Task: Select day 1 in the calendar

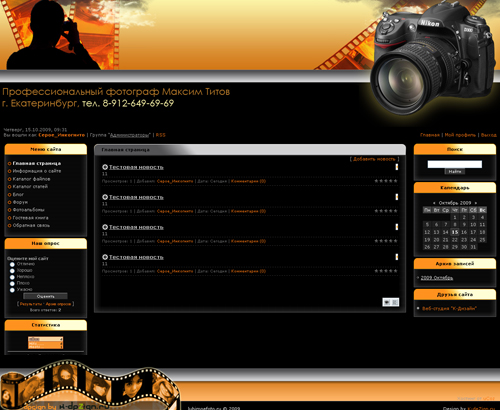Action: (x=455, y=217)
